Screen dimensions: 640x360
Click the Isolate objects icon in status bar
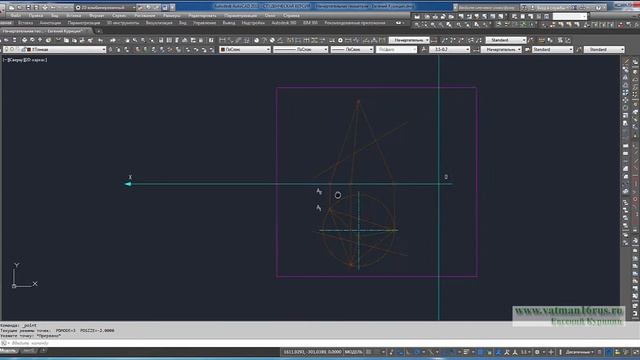pyautogui.click(x=617, y=352)
